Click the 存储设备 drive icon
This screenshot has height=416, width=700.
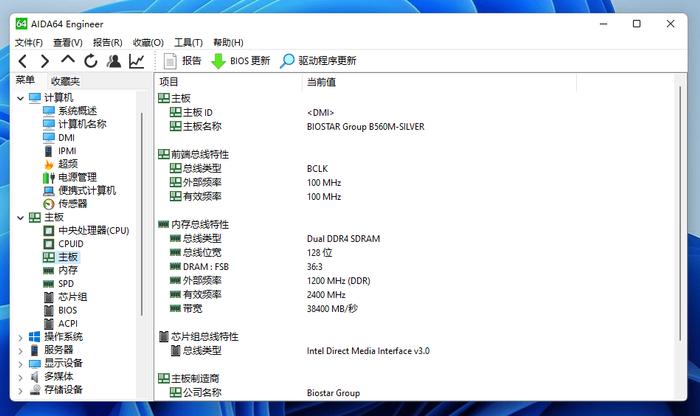pyautogui.click(x=35, y=390)
